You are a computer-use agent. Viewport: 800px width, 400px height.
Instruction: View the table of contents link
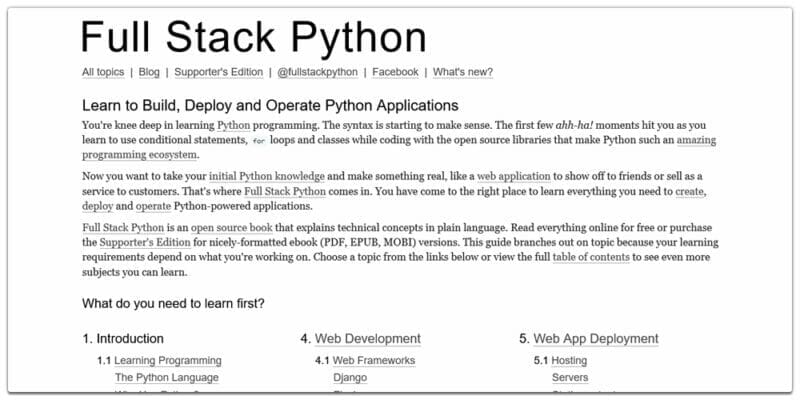(591, 257)
